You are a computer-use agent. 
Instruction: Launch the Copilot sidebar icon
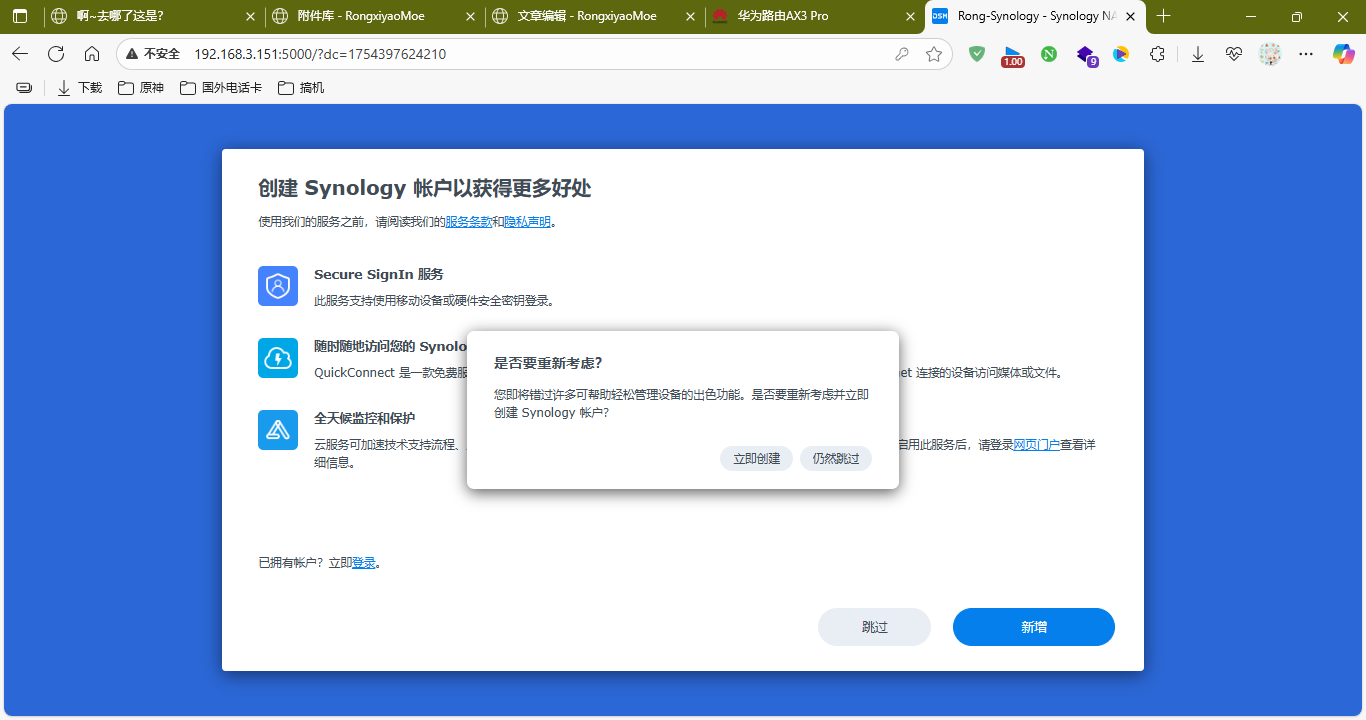tap(1343, 54)
